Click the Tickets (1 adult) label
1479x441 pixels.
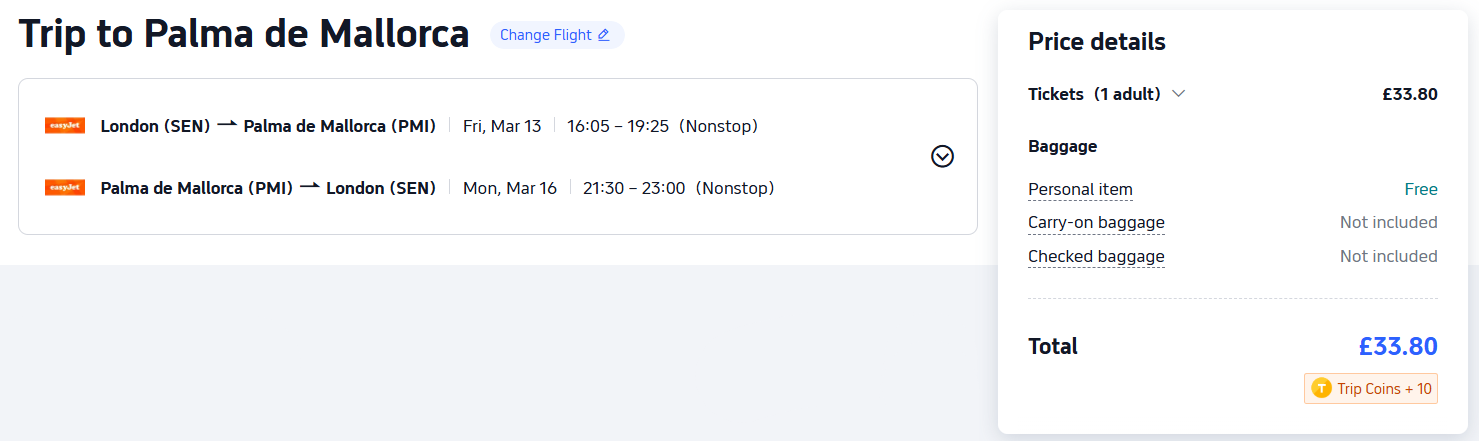coord(1094,94)
